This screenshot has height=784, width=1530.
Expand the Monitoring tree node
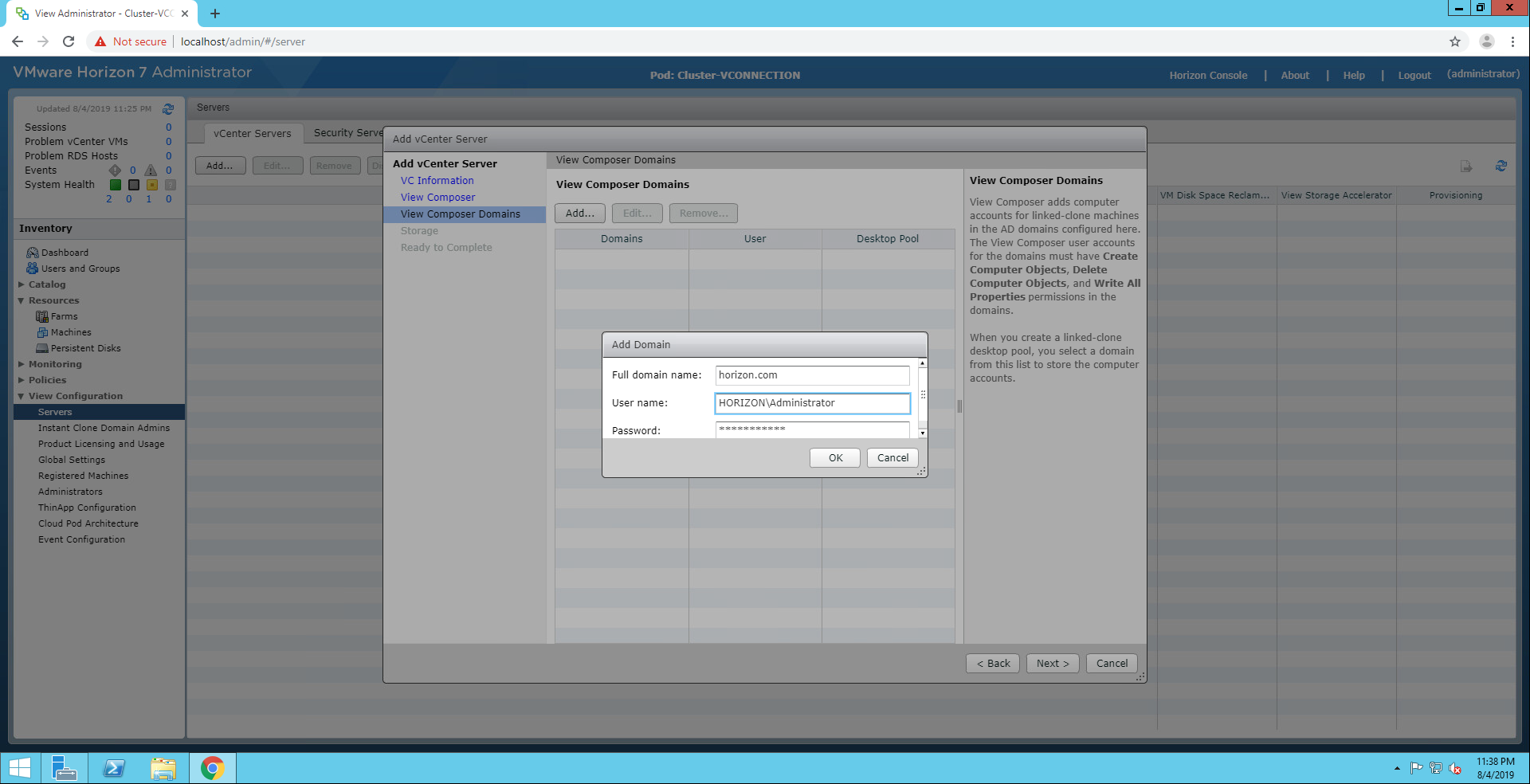click(22, 364)
